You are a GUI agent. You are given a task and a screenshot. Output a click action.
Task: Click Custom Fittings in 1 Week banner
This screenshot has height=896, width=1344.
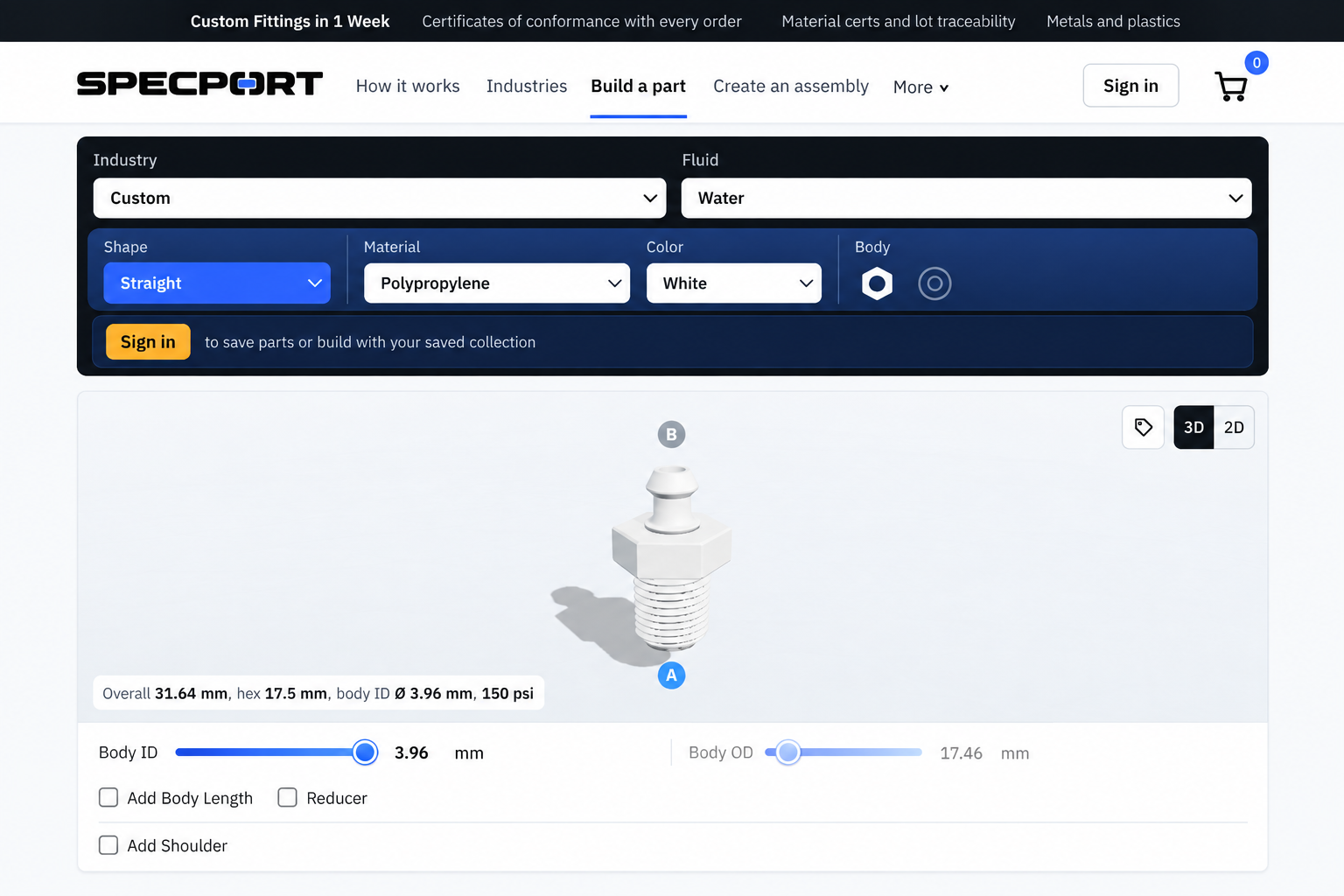point(290,21)
